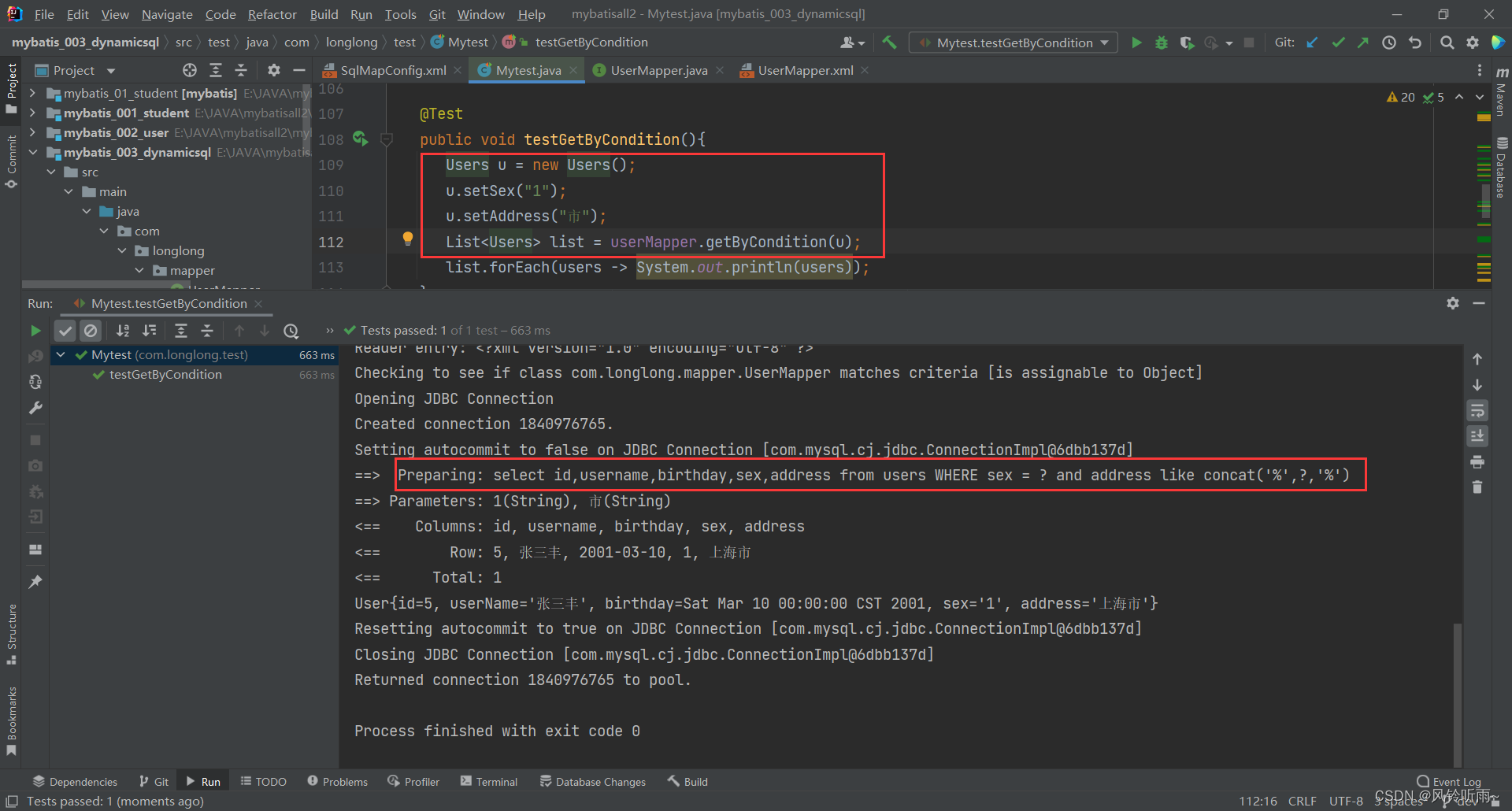Sort test results by duration
This screenshot has width=1512, height=811.
[150, 331]
